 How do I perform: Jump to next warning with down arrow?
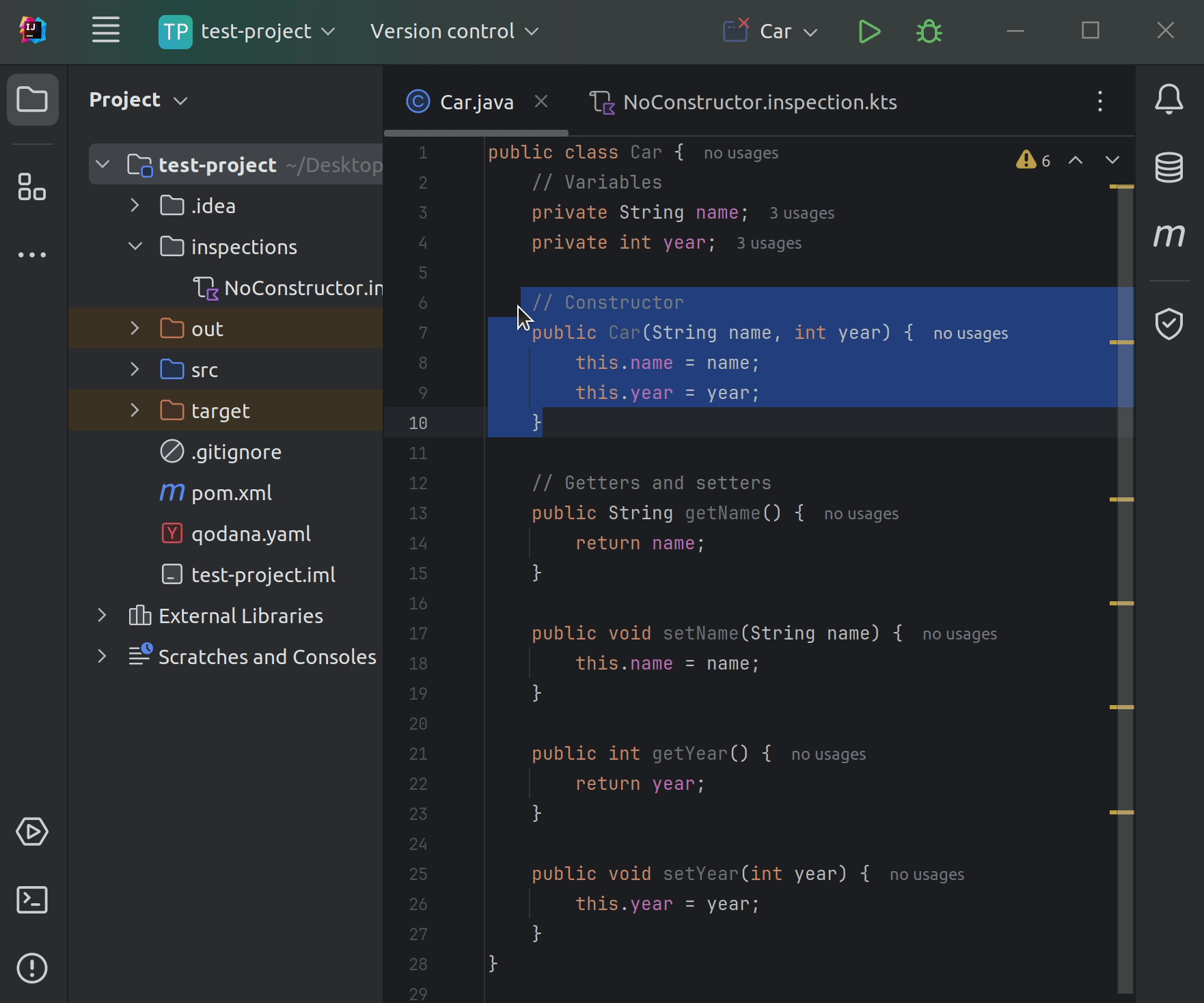1112,161
